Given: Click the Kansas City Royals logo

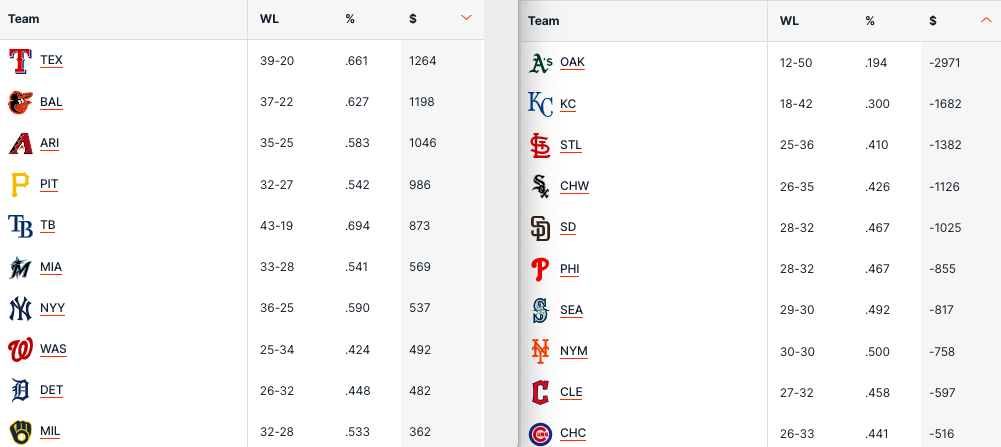Looking at the screenshot, I should [540, 104].
